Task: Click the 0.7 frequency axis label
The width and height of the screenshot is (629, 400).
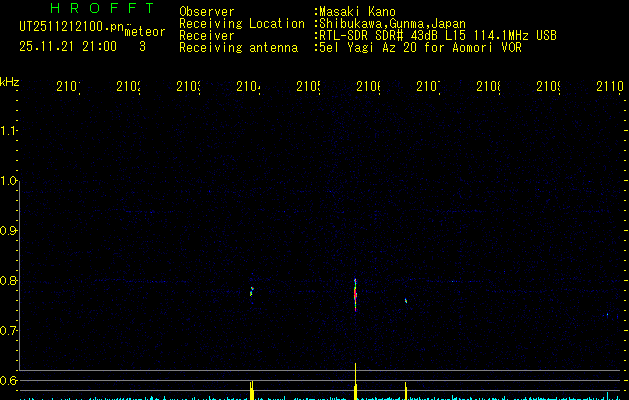Action: pyautogui.click(x=10, y=331)
